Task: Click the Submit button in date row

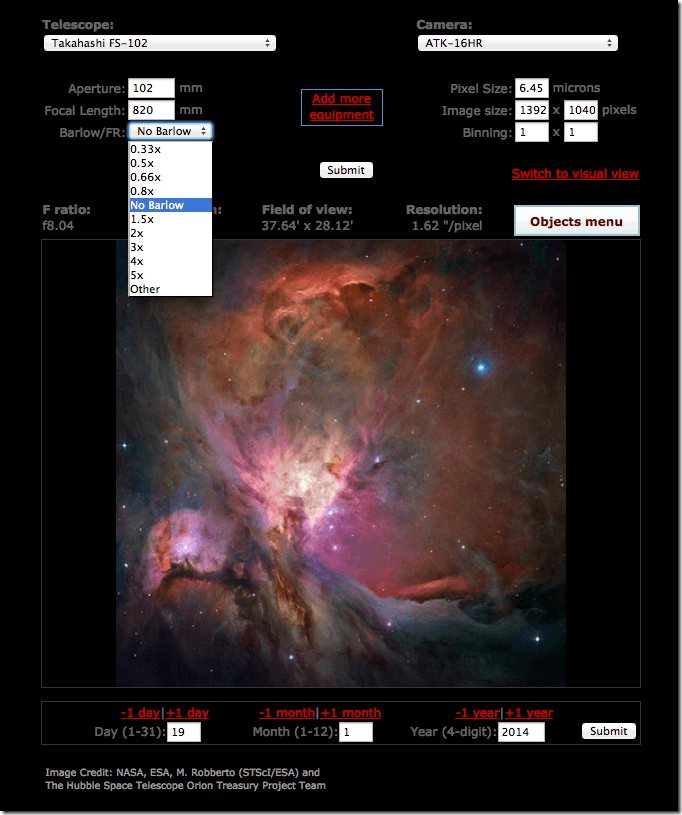Action: coord(609,731)
